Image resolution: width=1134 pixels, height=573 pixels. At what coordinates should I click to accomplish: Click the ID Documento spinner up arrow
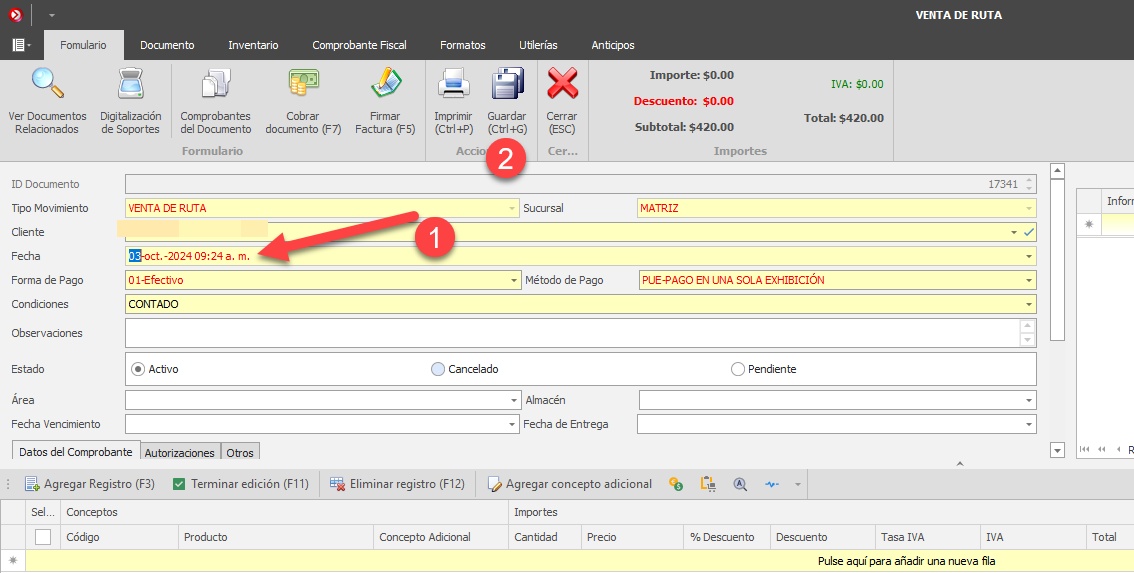(1028, 180)
